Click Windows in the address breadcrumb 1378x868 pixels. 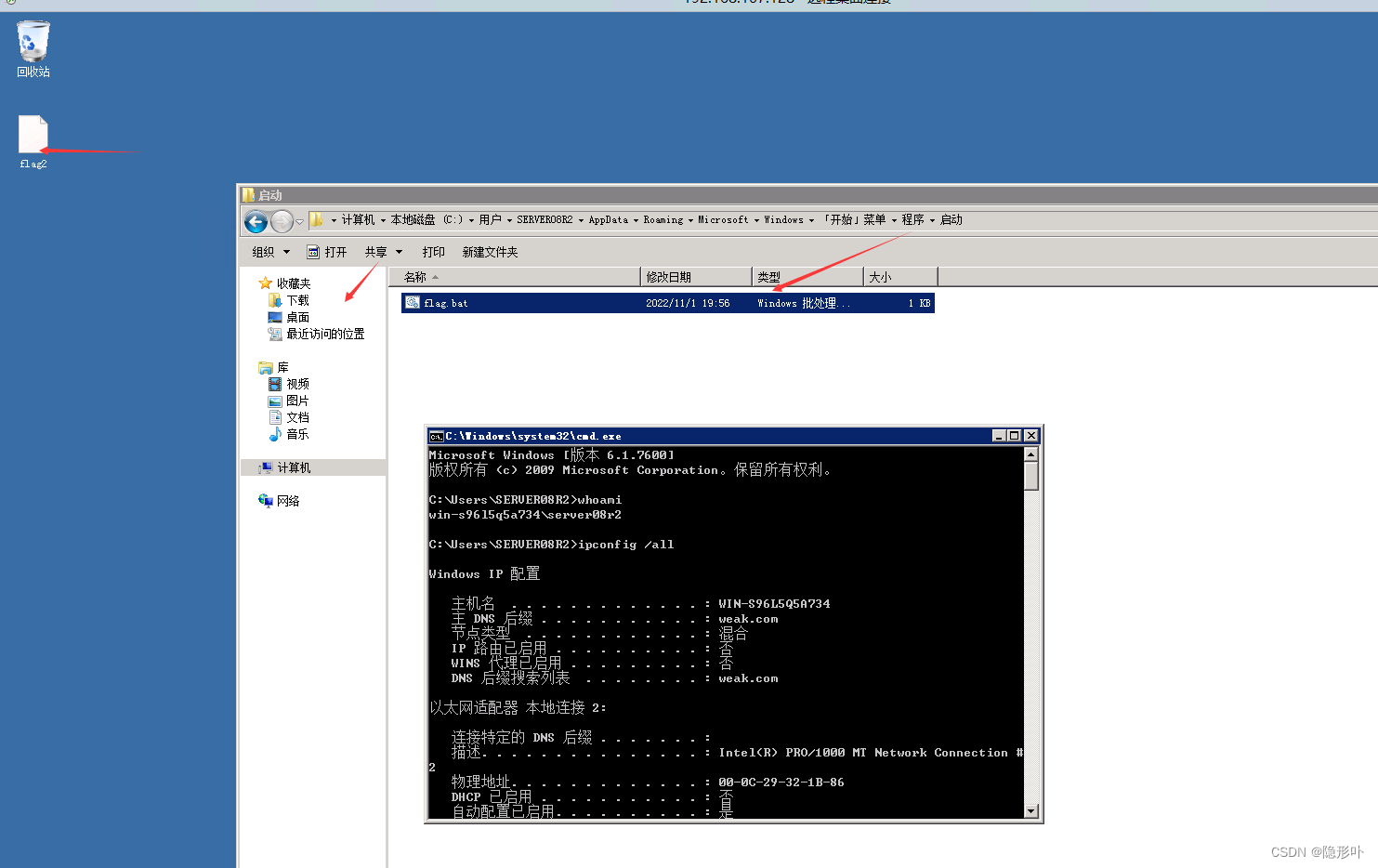click(x=783, y=220)
